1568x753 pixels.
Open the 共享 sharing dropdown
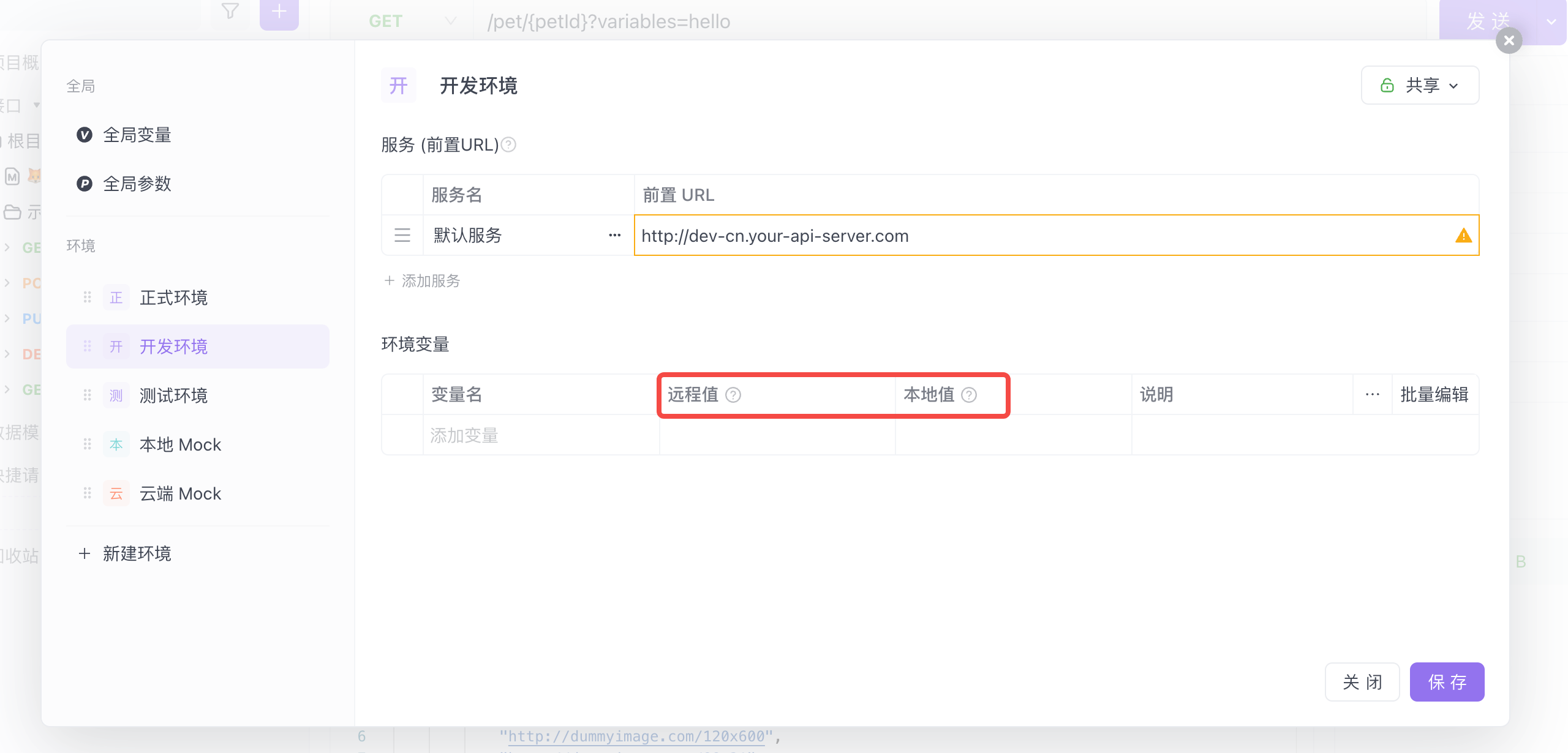click(x=1420, y=85)
